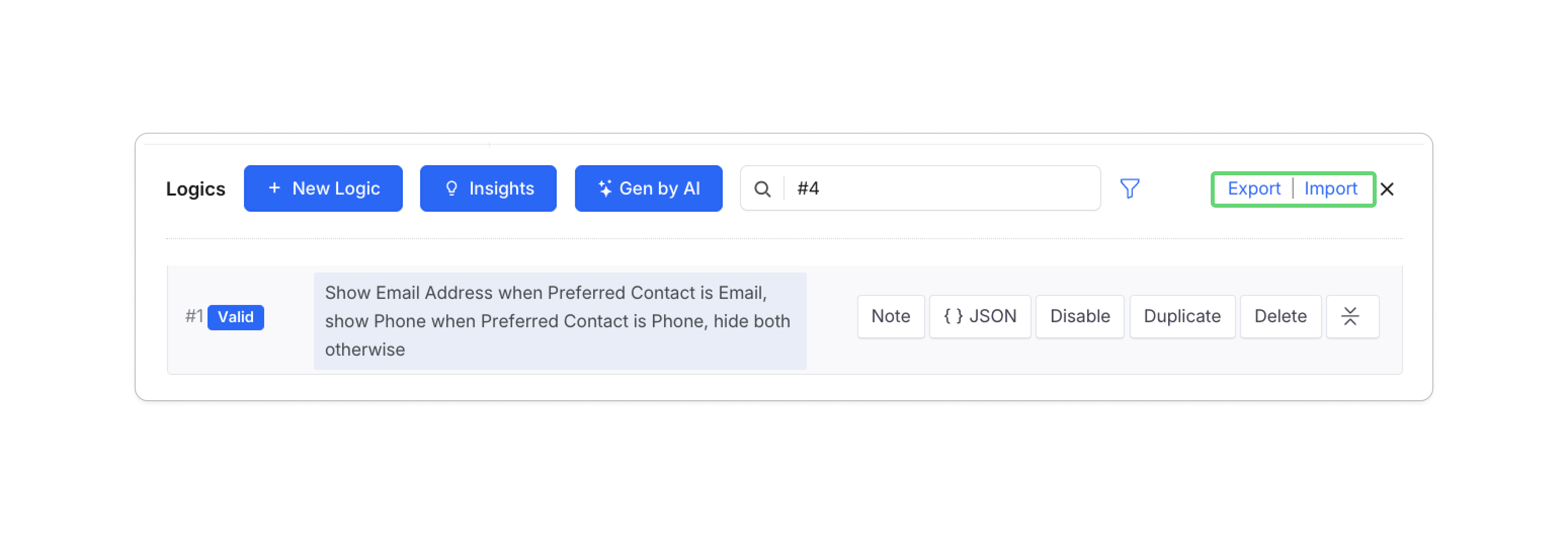Image resolution: width=1568 pixels, height=538 pixels.
Task: Click the Import link
Action: click(x=1331, y=189)
